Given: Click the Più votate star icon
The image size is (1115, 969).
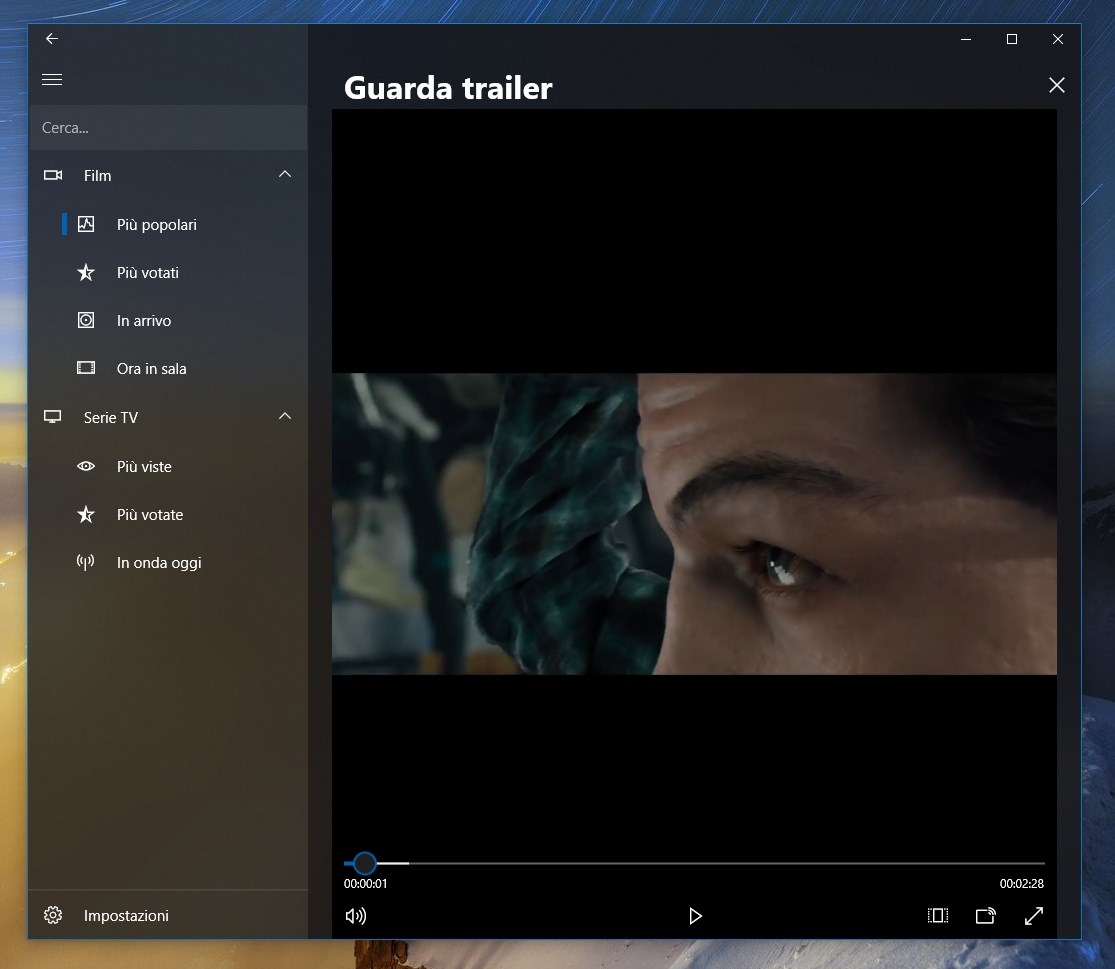Looking at the screenshot, I should (86, 514).
